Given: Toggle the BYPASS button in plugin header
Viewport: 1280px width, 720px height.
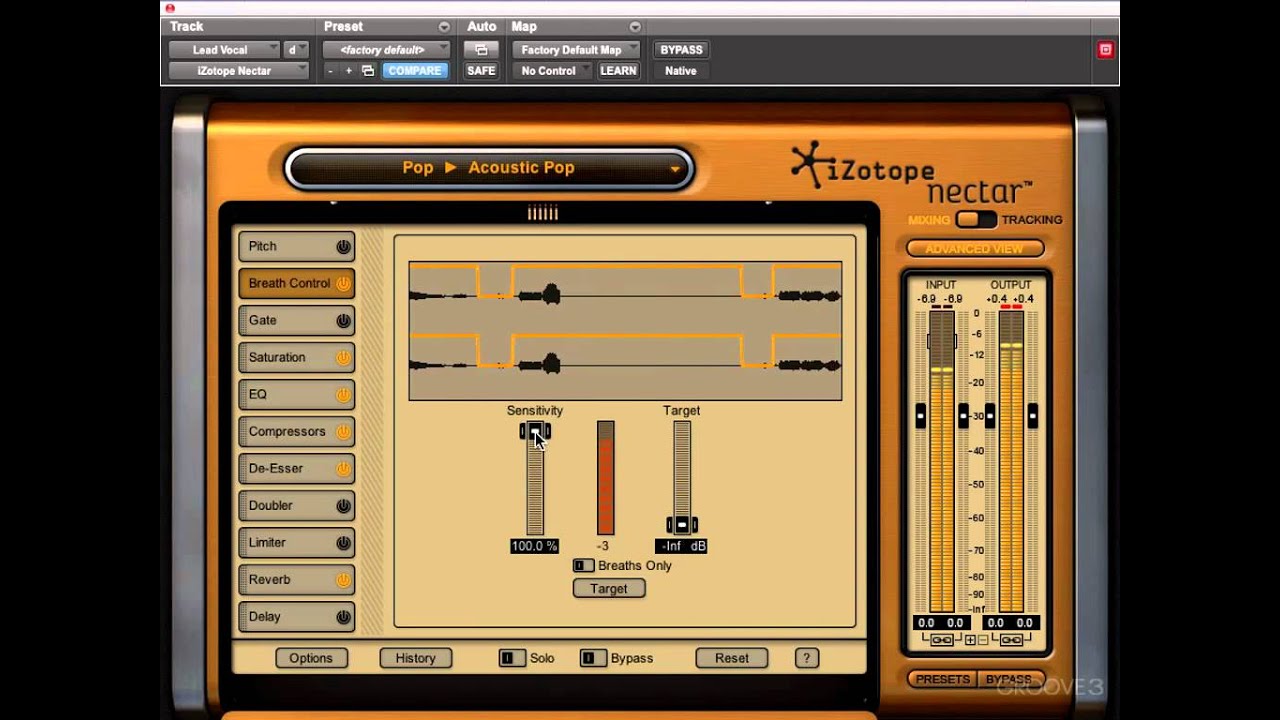Looking at the screenshot, I should pyautogui.click(x=681, y=49).
